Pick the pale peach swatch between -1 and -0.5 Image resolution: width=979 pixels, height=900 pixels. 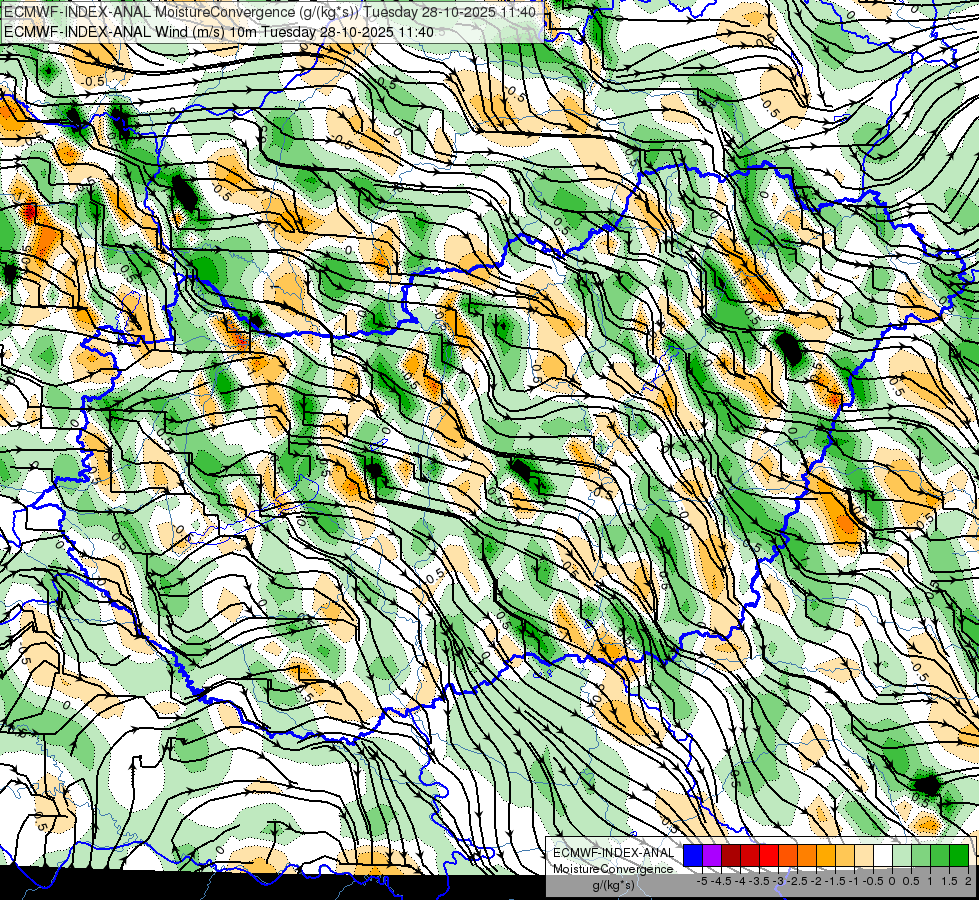(864, 856)
